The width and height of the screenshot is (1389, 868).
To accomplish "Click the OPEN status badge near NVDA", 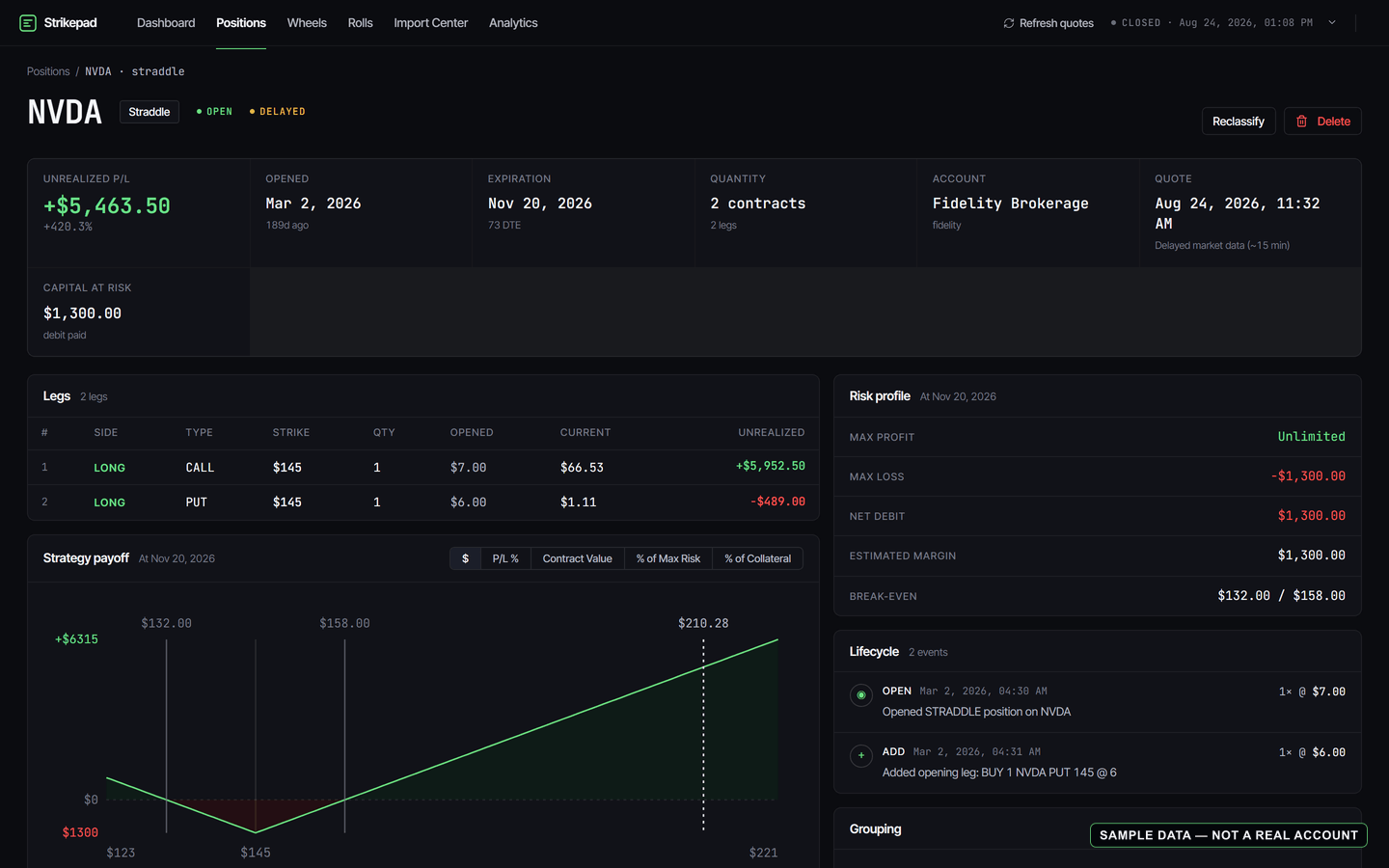I will click(x=214, y=112).
